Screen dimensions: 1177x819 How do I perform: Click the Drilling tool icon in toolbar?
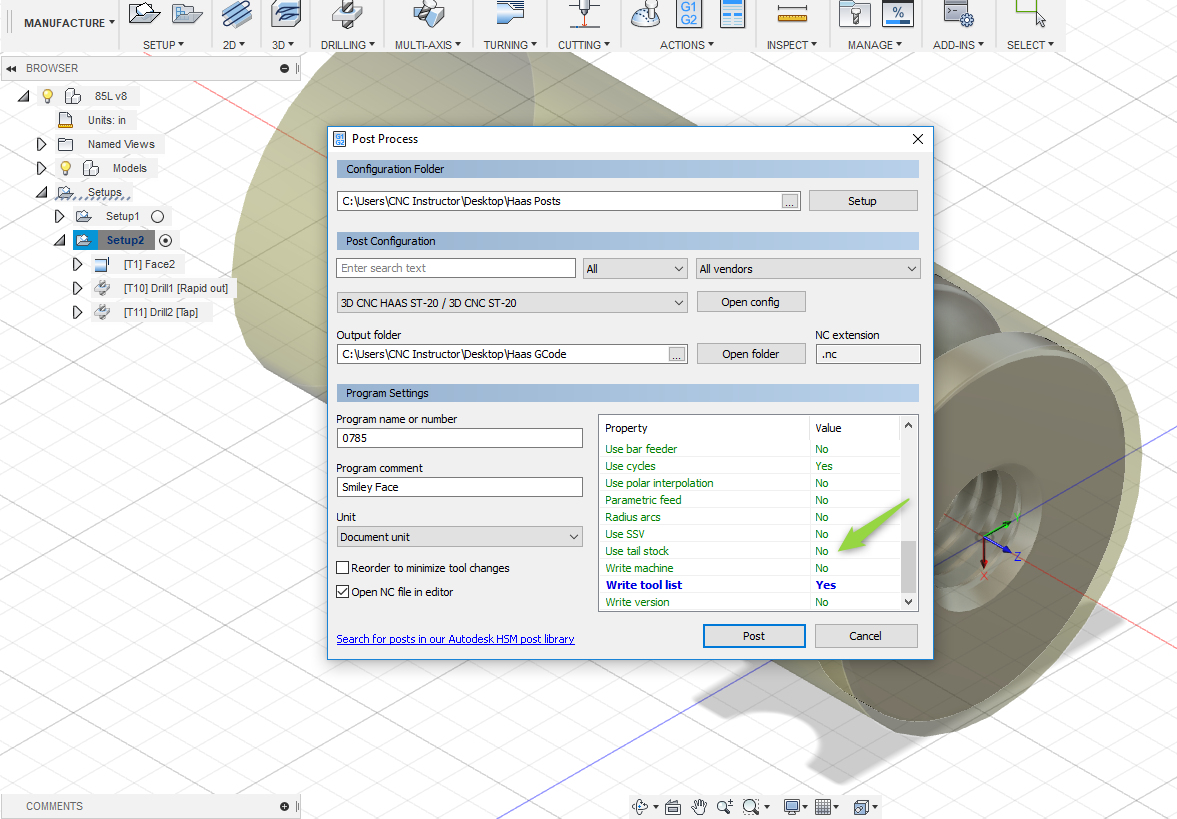pos(347,15)
